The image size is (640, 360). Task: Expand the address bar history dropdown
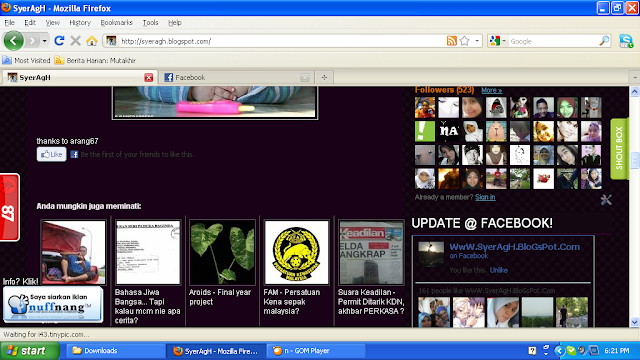click(x=477, y=41)
